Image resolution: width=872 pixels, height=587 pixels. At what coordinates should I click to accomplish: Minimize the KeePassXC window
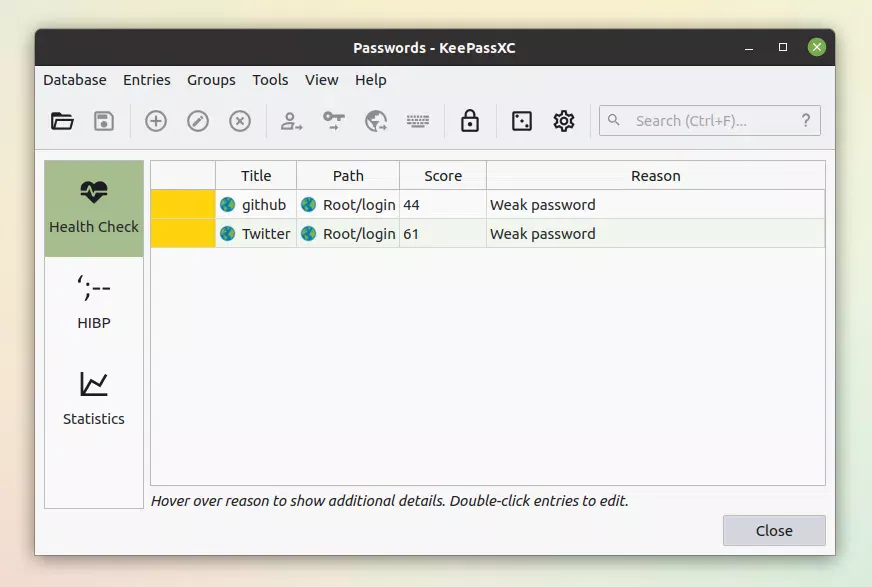[749, 48]
